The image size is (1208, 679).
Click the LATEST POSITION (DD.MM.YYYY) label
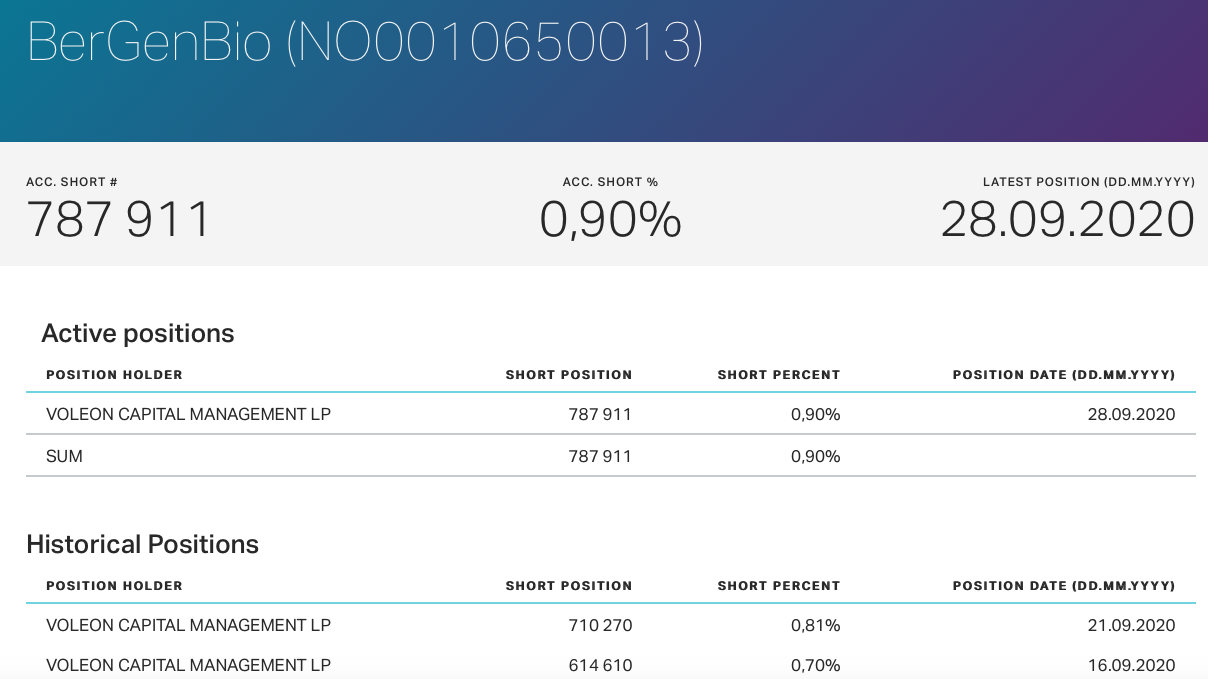click(x=1089, y=182)
